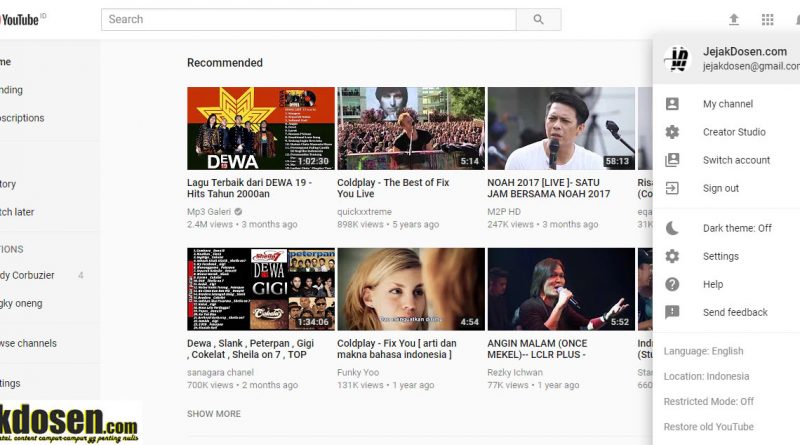The width and height of the screenshot is (800, 445).
Task: Open sanagara chanel channel link
Action: (x=220, y=372)
